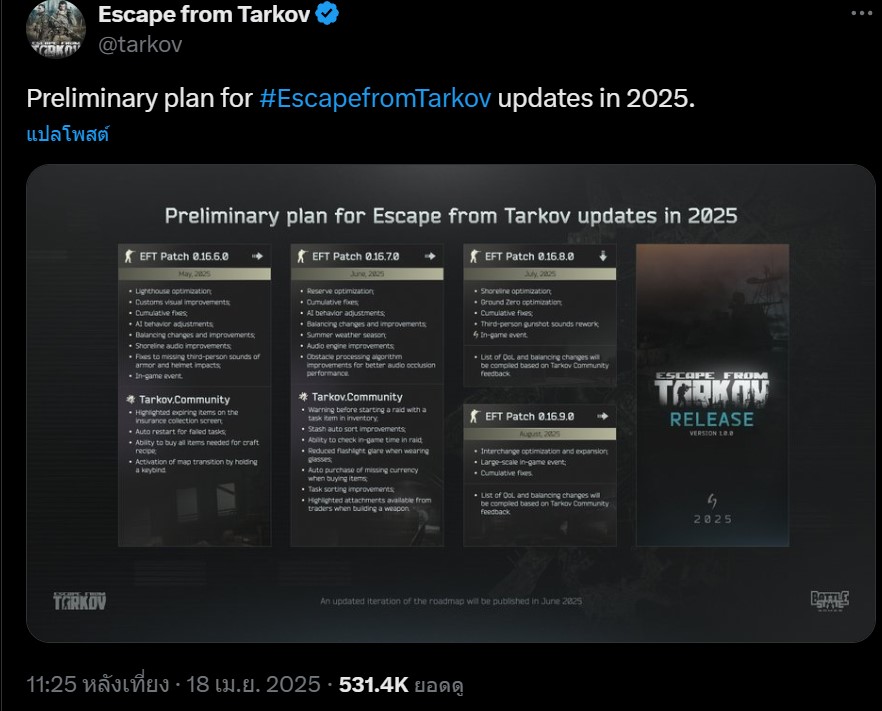Click the arrow next to EFT Patch 0.16.7.0
The width and height of the screenshot is (882, 711).
430,256
